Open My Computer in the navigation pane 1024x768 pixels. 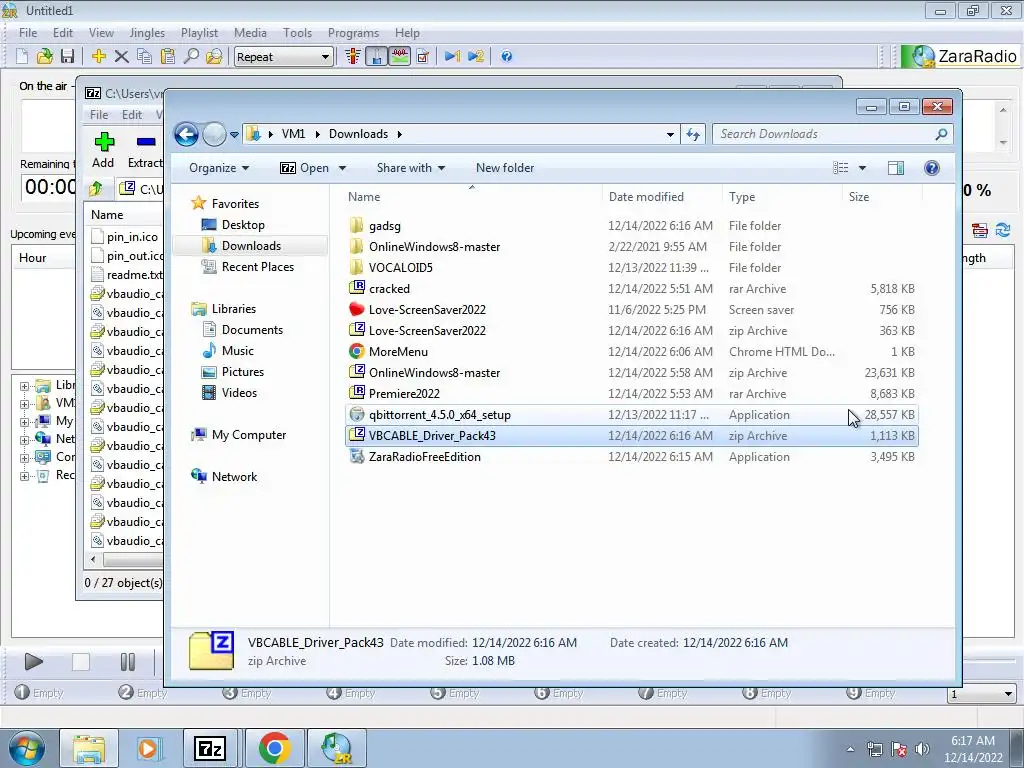[x=249, y=435]
